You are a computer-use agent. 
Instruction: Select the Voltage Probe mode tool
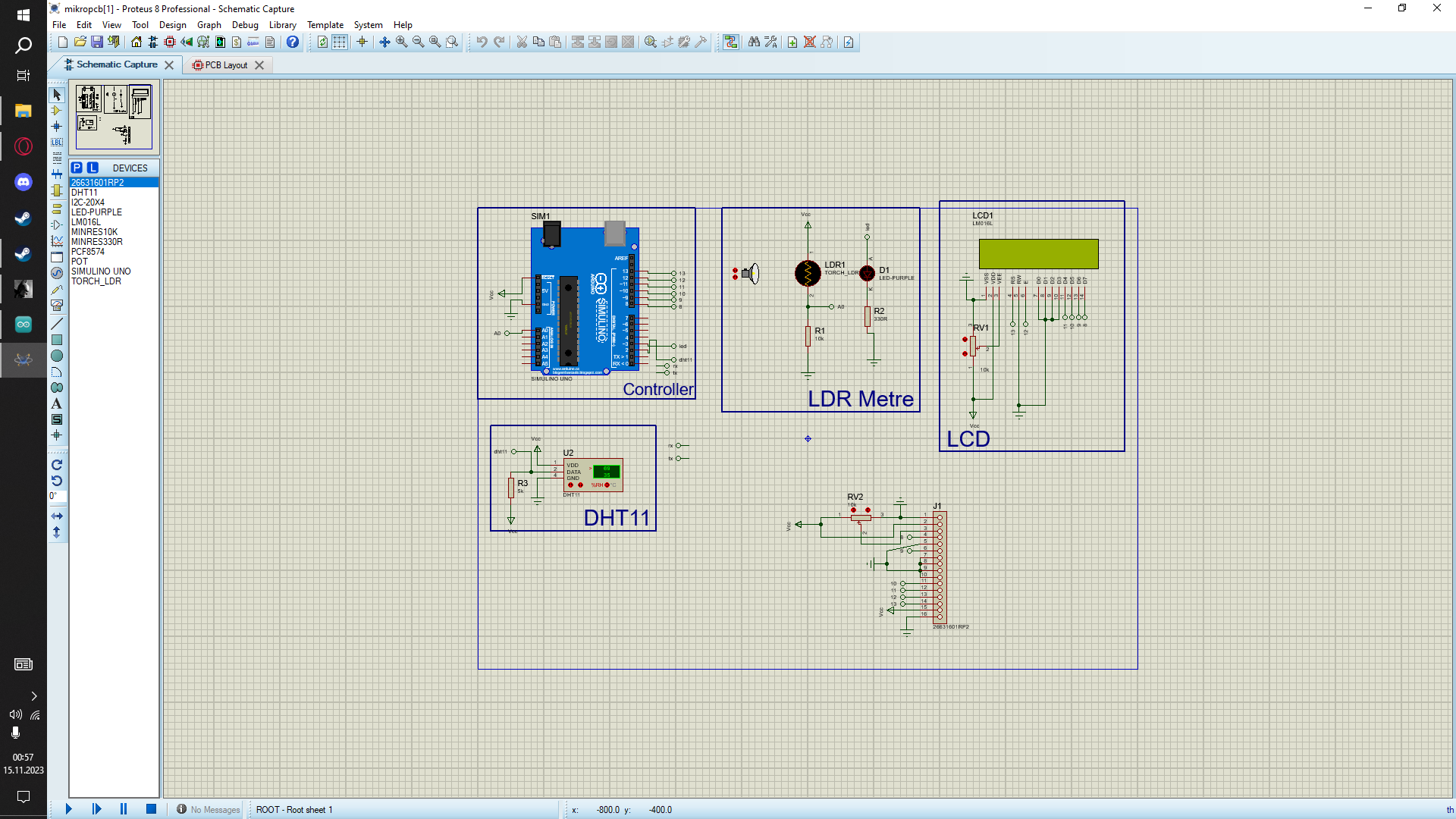tap(56, 290)
